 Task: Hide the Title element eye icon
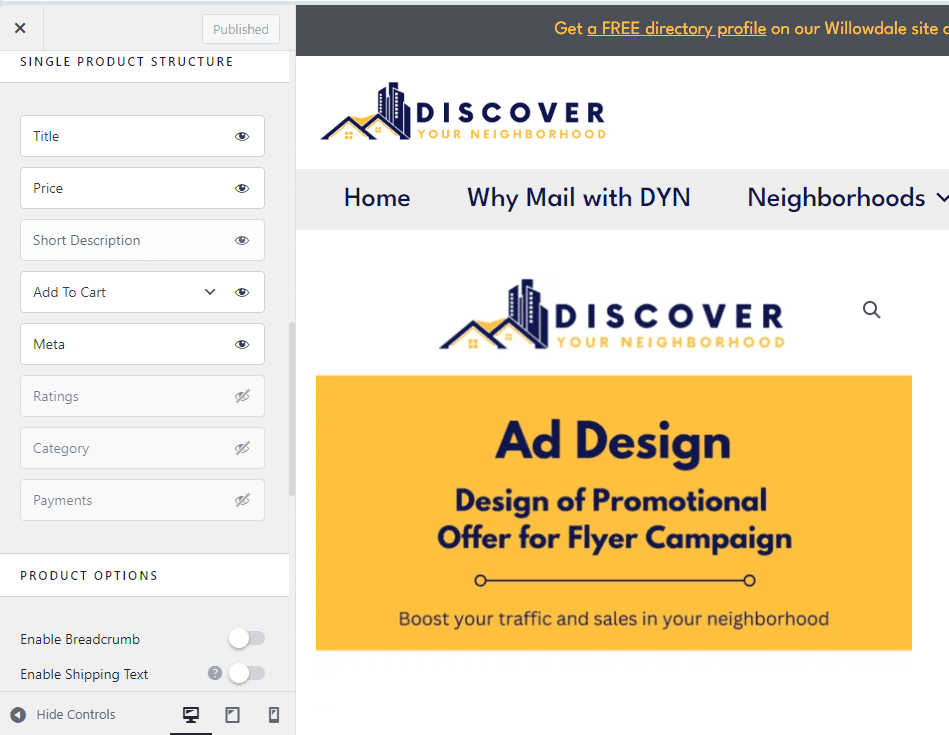point(241,137)
